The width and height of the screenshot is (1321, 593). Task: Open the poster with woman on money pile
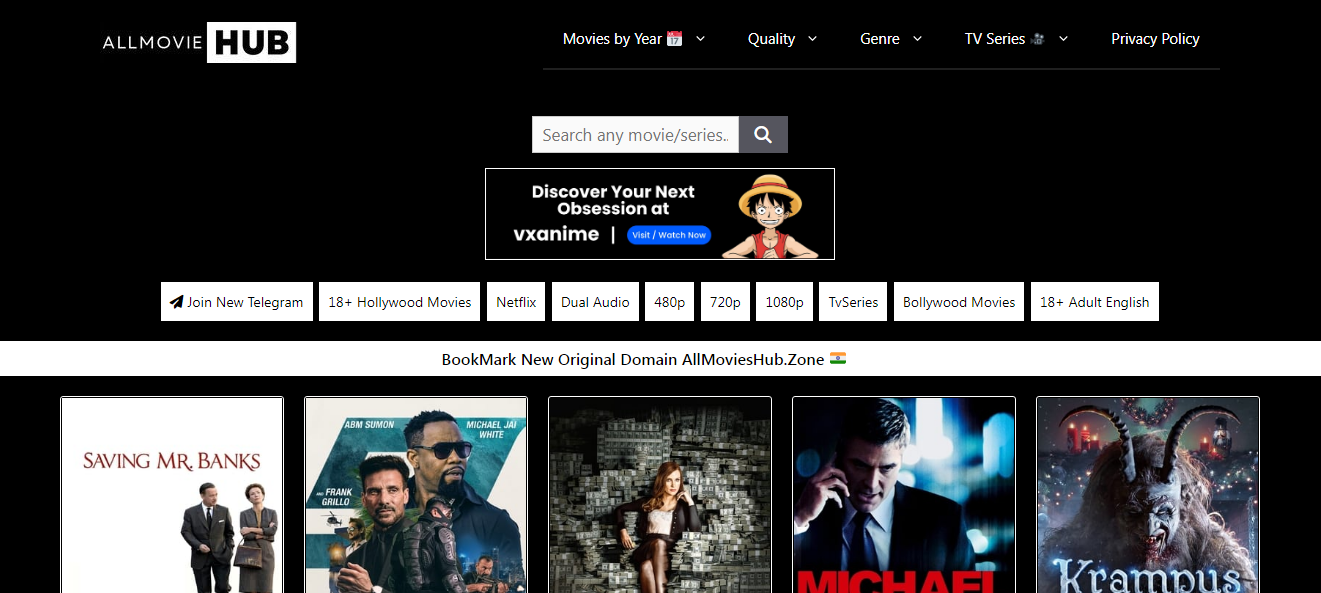[x=660, y=495]
